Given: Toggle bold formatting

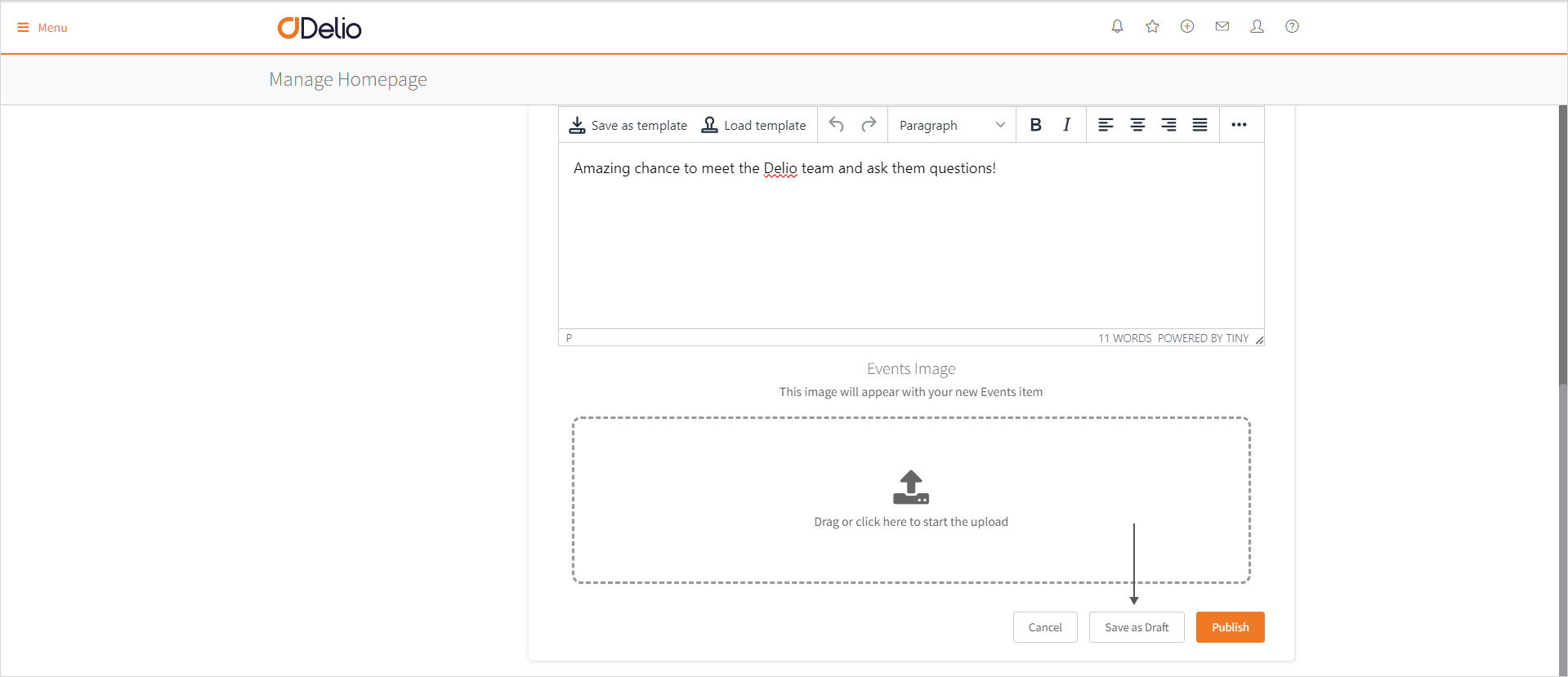Looking at the screenshot, I should click(1035, 125).
